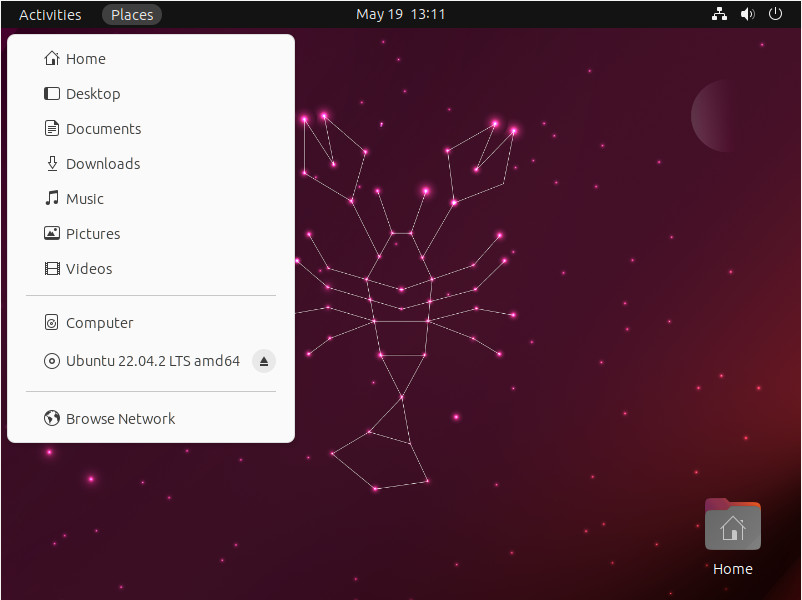Screen dimensions: 802x600
Task: Eject the Ubuntu 22.04.2 LTS media
Action: click(263, 361)
